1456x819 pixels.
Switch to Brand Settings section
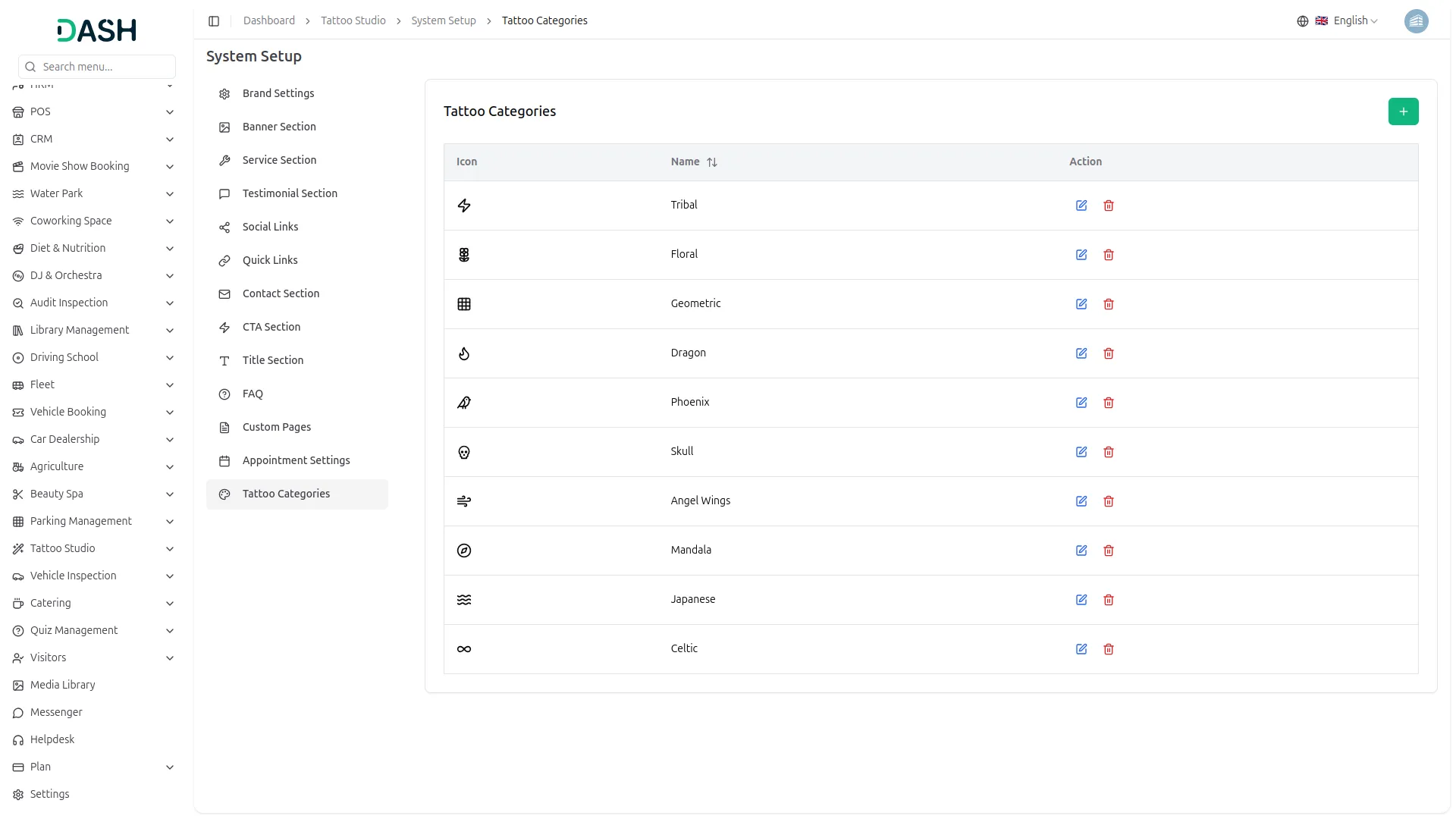(x=278, y=93)
